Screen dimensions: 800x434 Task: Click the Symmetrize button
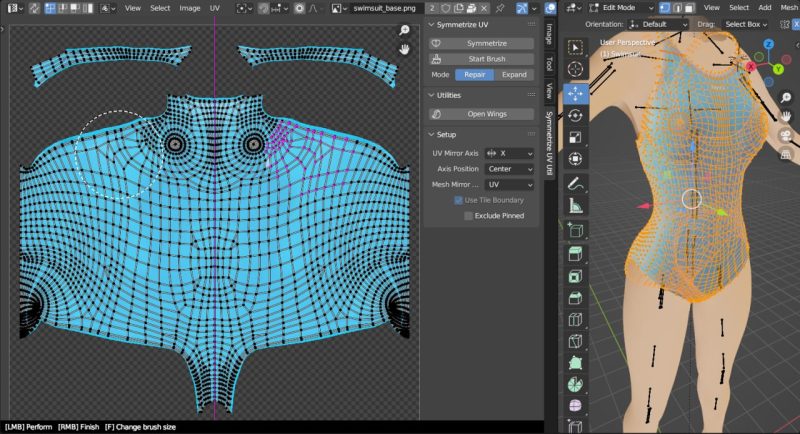pos(486,44)
